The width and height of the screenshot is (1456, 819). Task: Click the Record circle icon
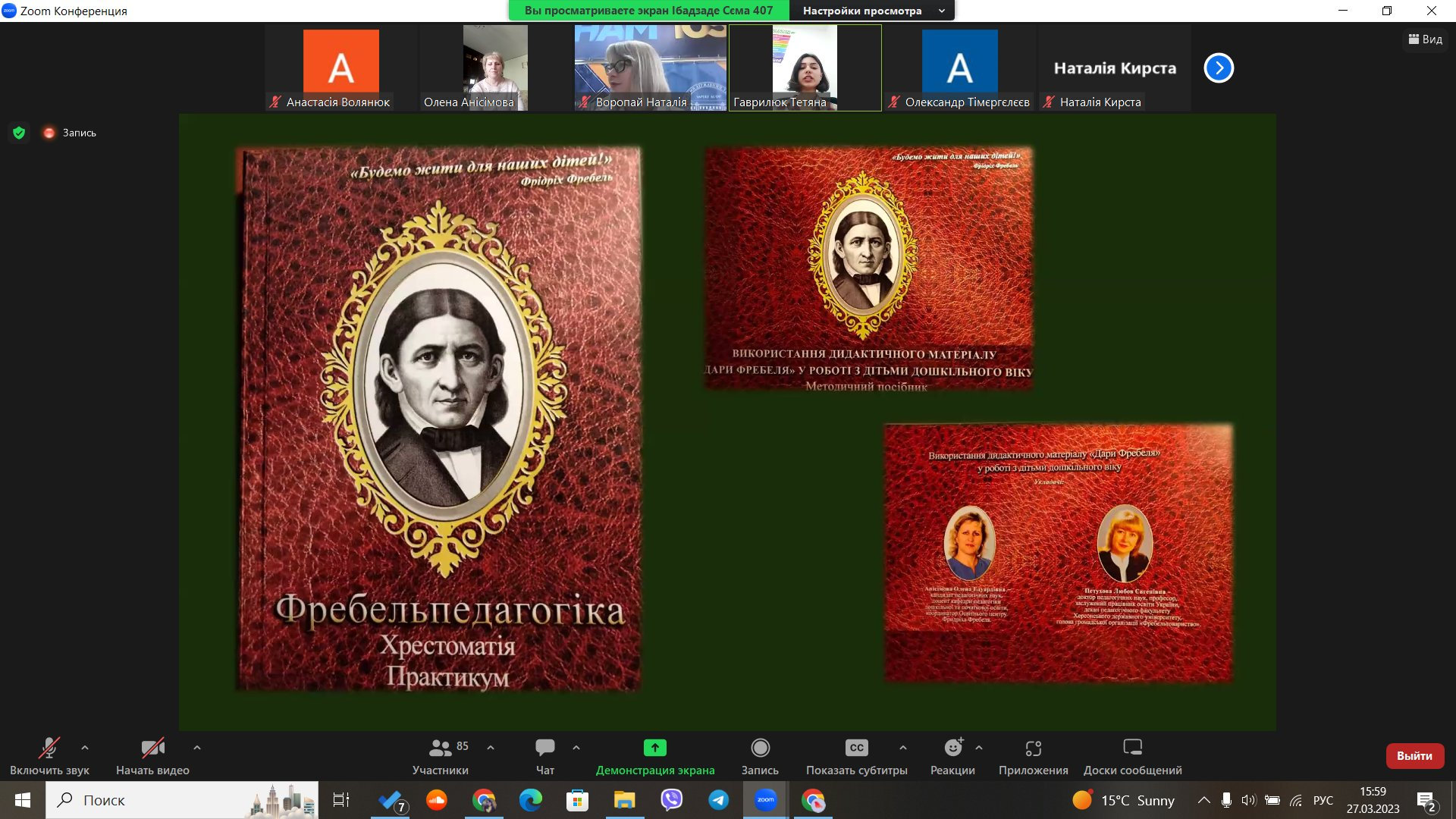click(x=760, y=748)
